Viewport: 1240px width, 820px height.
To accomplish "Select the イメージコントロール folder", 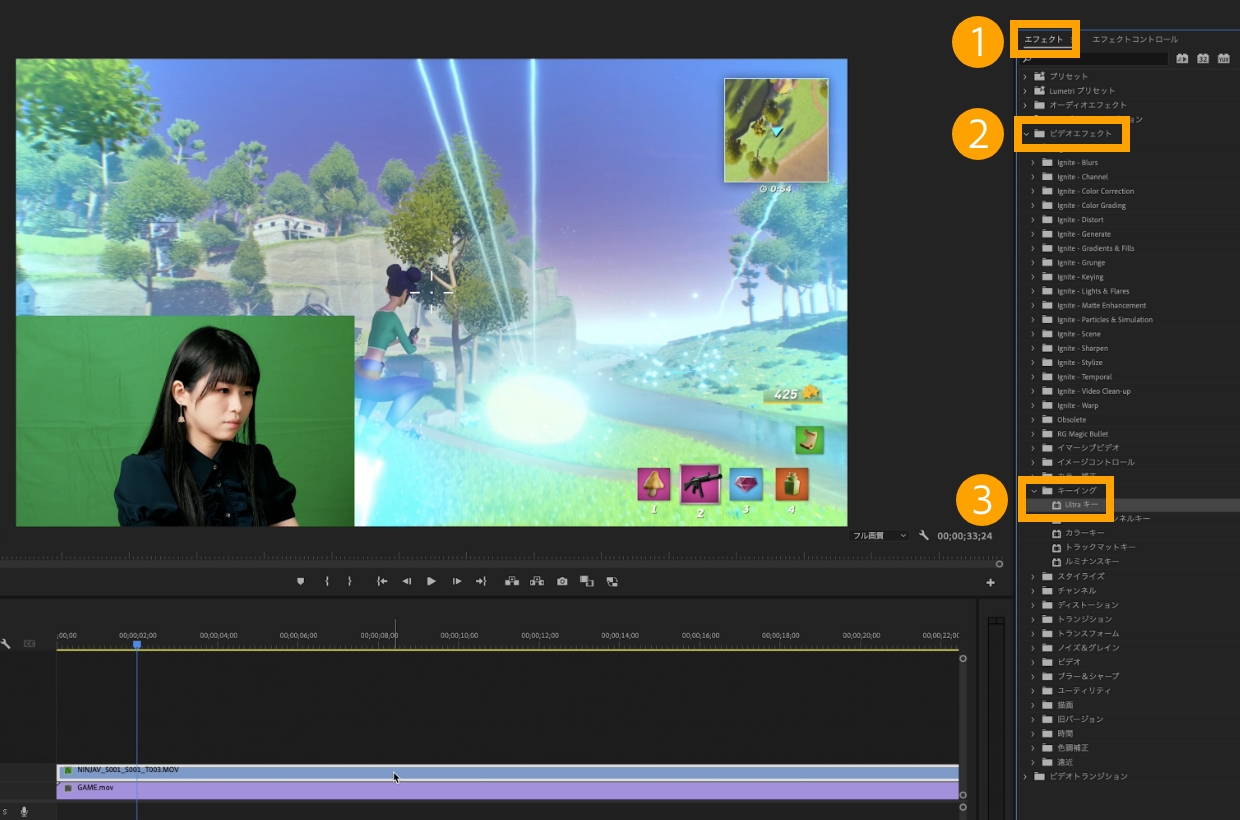I will pos(1095,462).
